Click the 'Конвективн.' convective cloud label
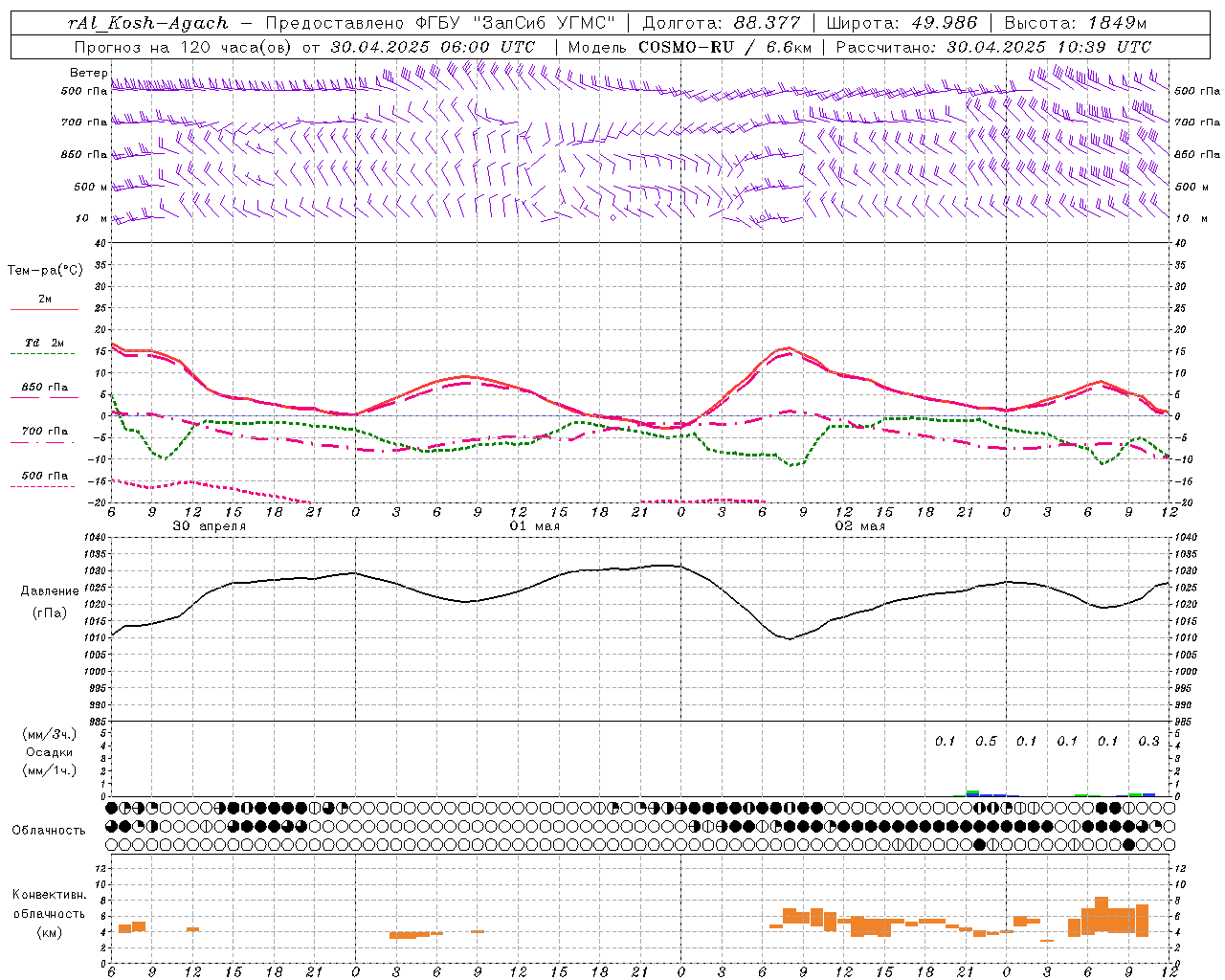 click(x=50, y=895)
